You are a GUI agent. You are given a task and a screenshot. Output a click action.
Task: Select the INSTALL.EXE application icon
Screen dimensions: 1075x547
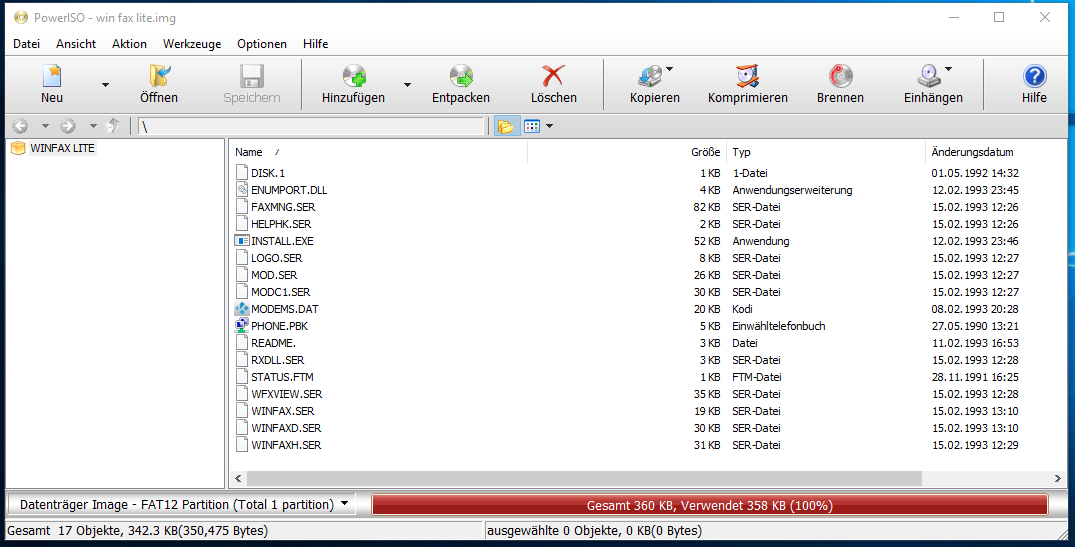pyautogui.click(x=241, y=241)
